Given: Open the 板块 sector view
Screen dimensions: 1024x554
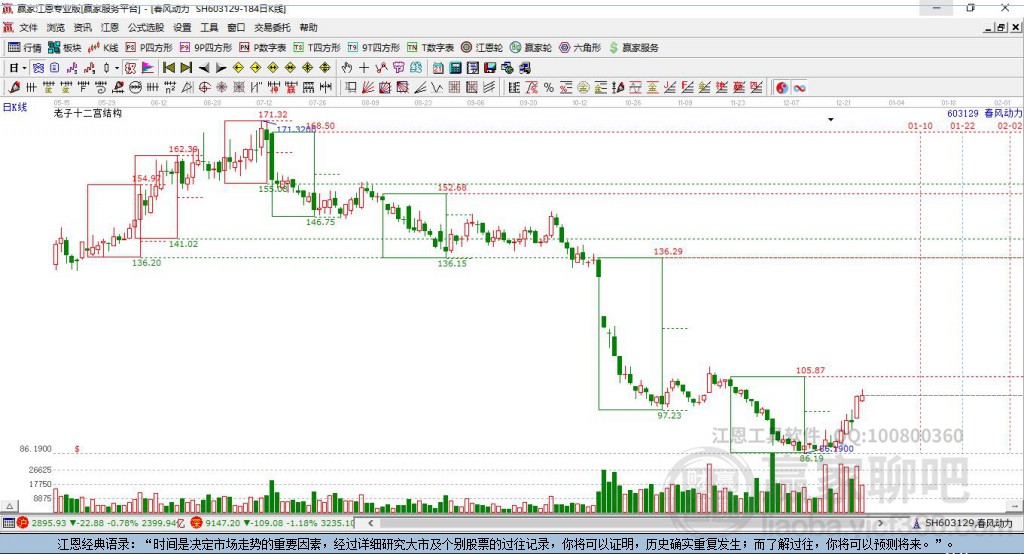Looking at the screenshot, I should (x=64, y=48).
